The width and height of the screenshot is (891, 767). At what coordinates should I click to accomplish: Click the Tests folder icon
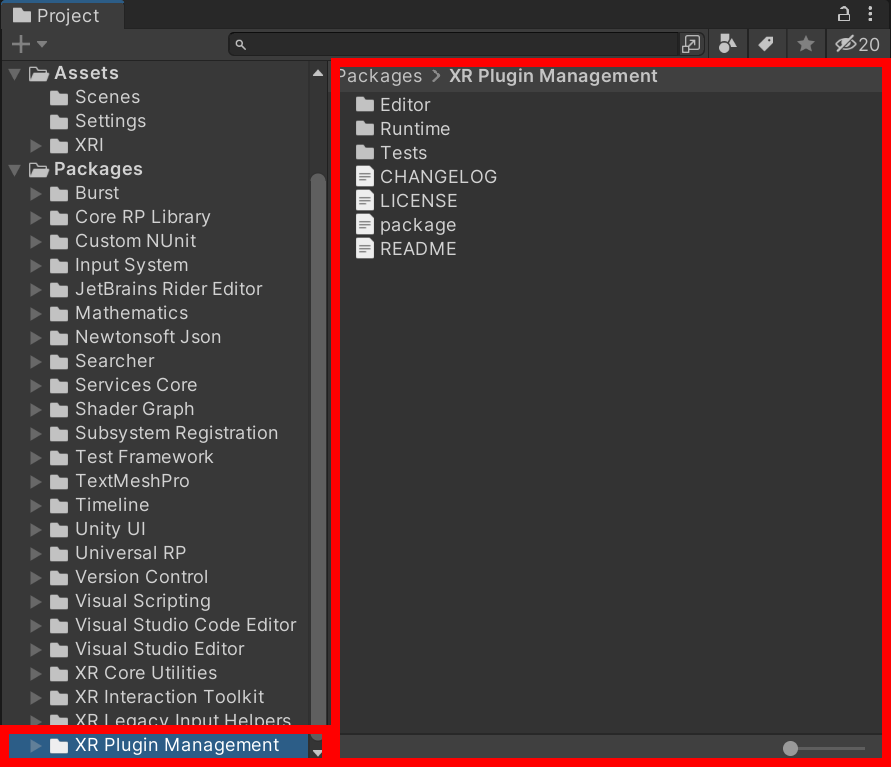point(365,152)
